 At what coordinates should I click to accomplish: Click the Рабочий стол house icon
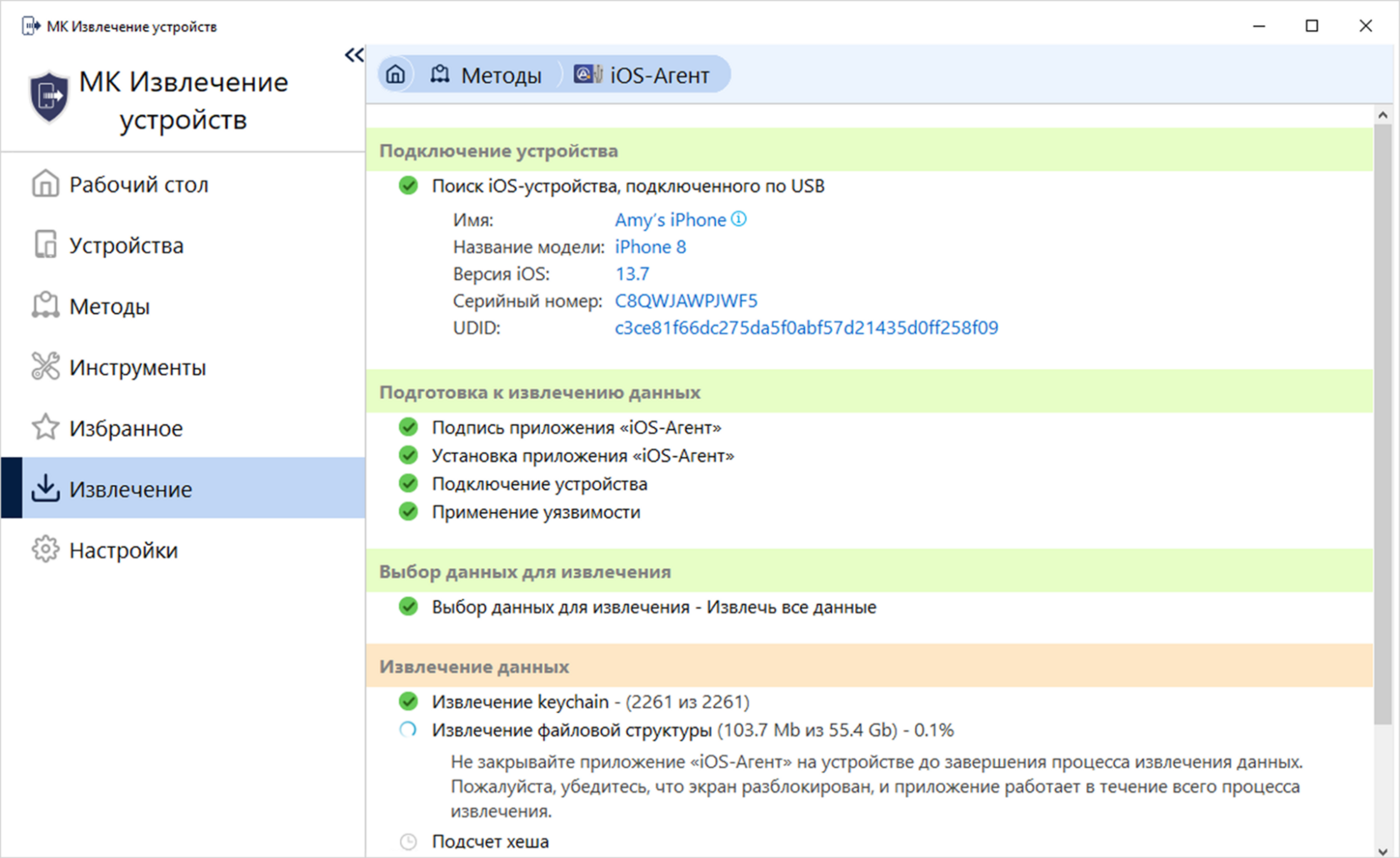point(46,183)
